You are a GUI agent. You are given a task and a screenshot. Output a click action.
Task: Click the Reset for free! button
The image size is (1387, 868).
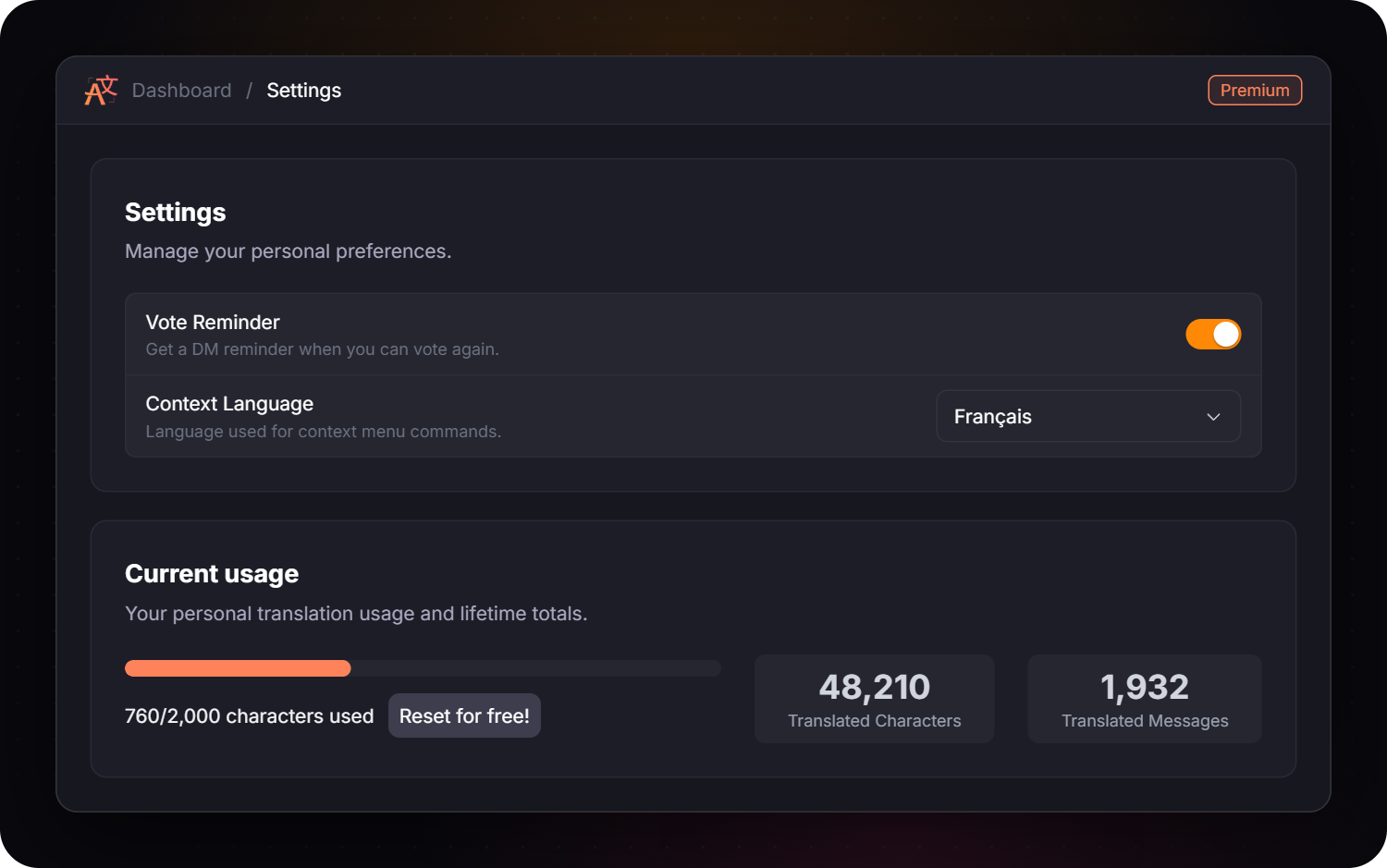point(464,715)
